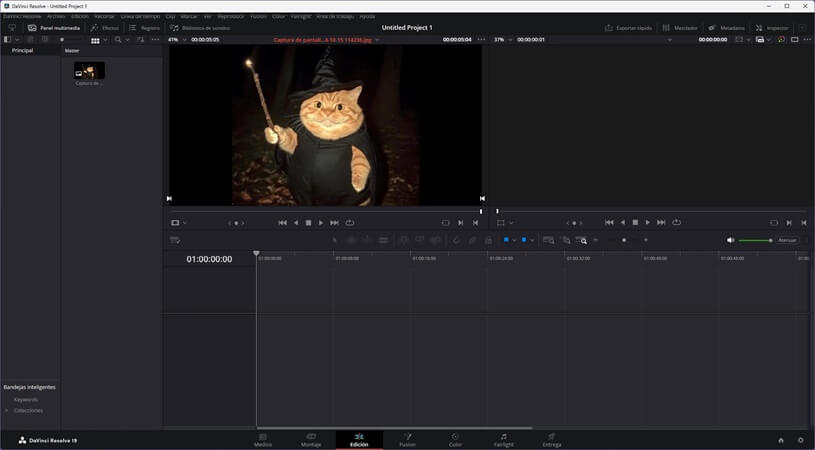This screenshot has width=815, height=450.
Task: Open the Efectos panel
Action: tap(104, 28)
